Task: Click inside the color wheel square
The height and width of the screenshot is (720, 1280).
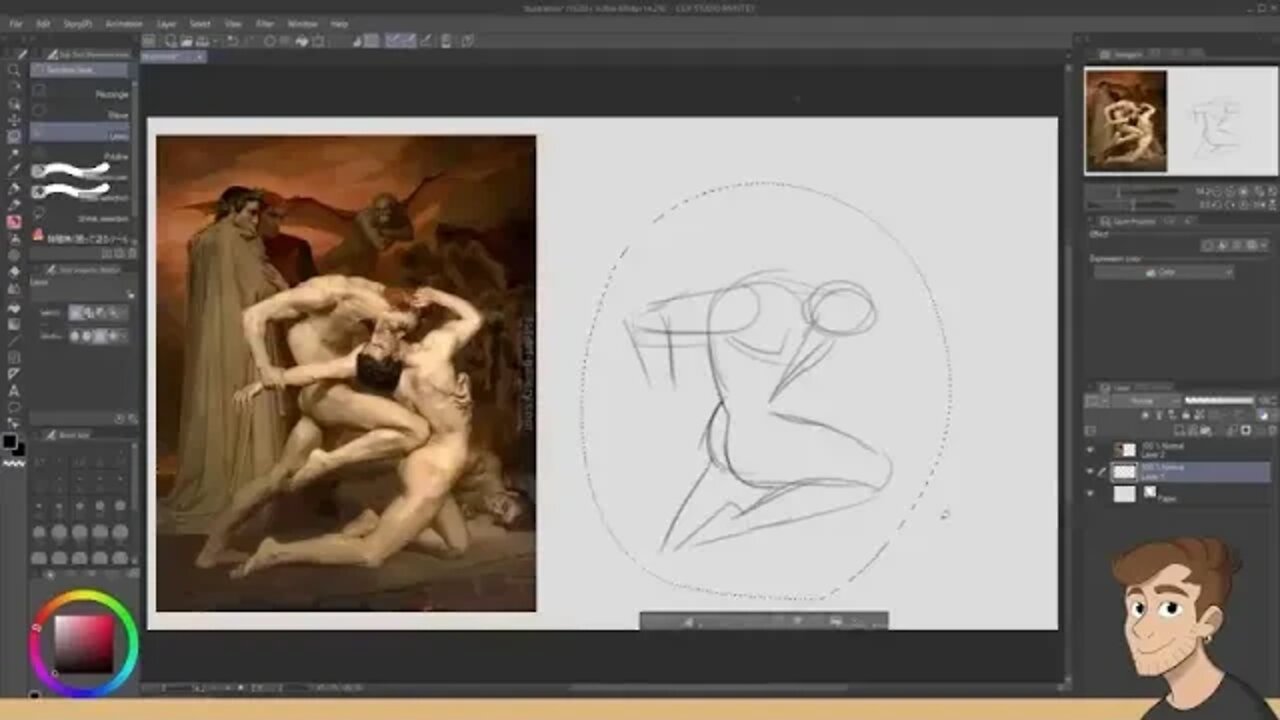Action: pos(83,642)
